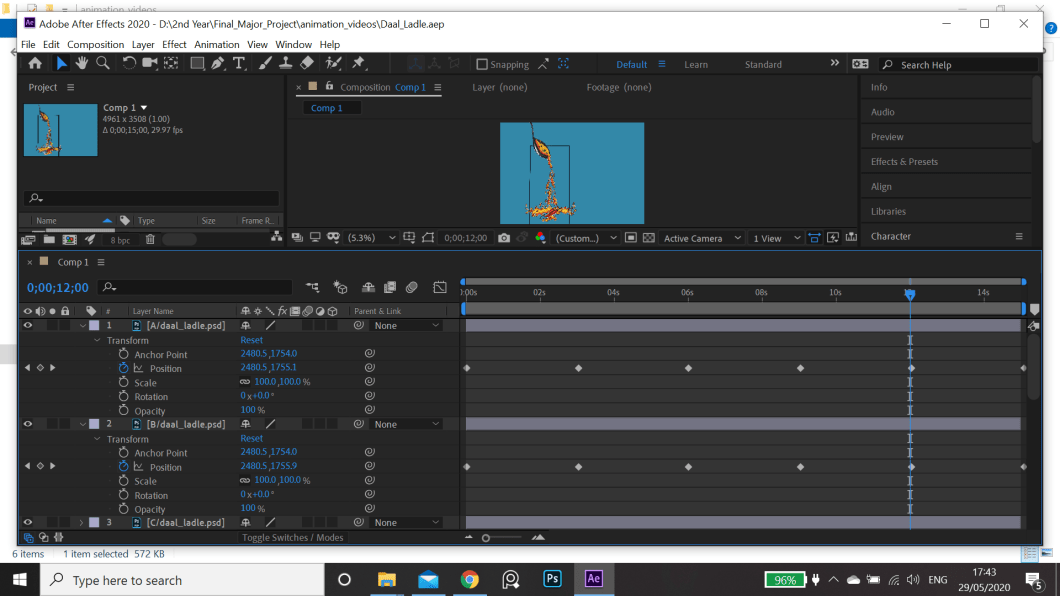1060x596 pixels.
Task: Open the Graph Editor in timeline
Action: tap(439, 287)
